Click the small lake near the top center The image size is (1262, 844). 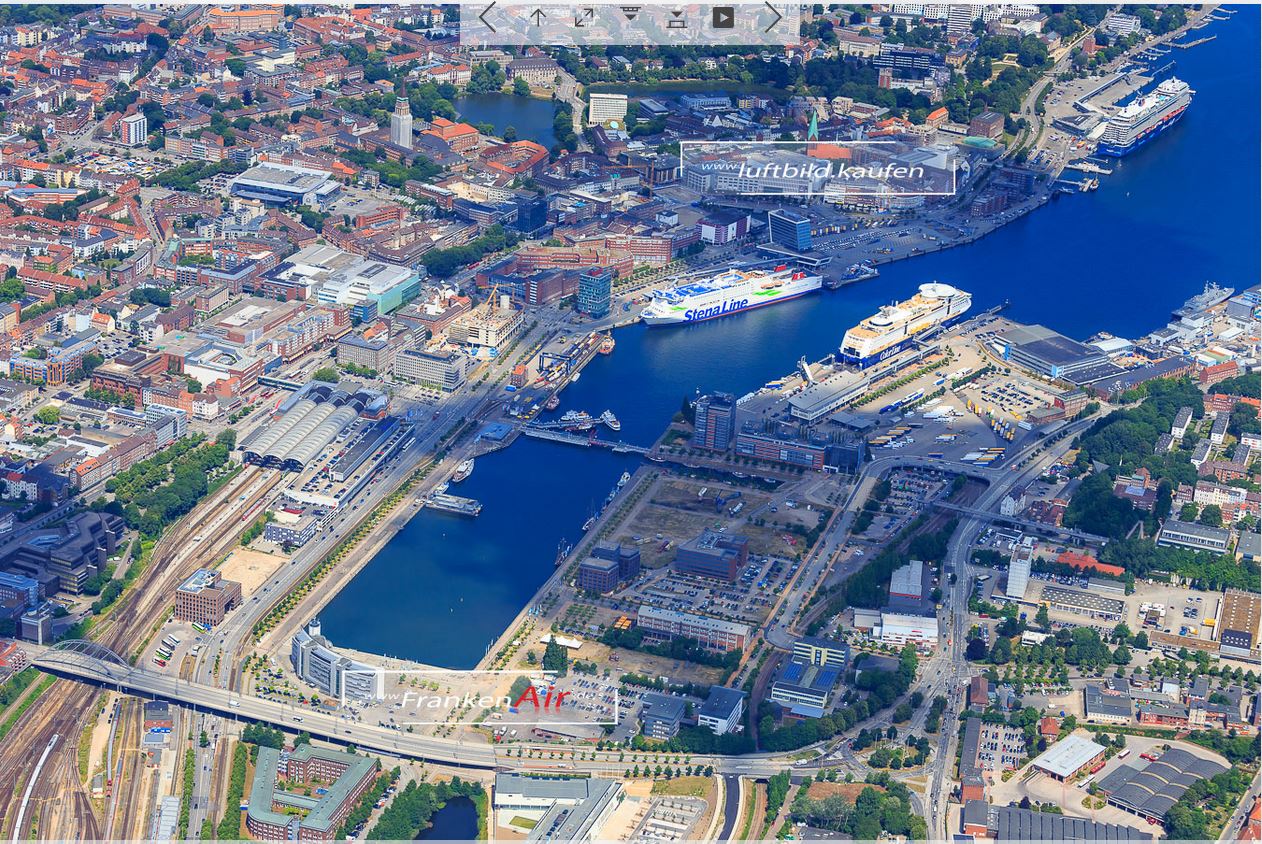pos(508,115)
